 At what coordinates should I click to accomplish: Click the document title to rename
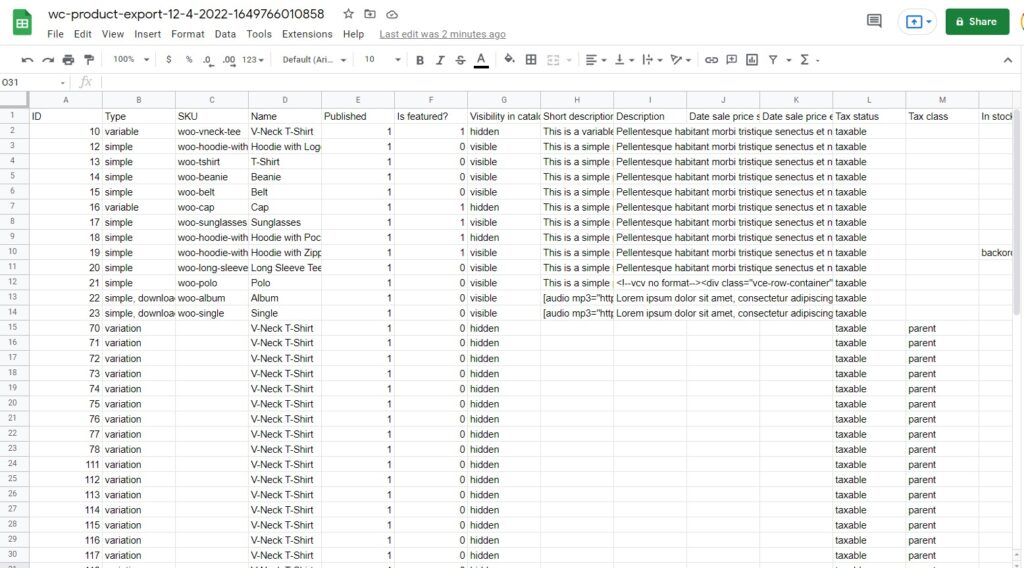pos(186,14)
